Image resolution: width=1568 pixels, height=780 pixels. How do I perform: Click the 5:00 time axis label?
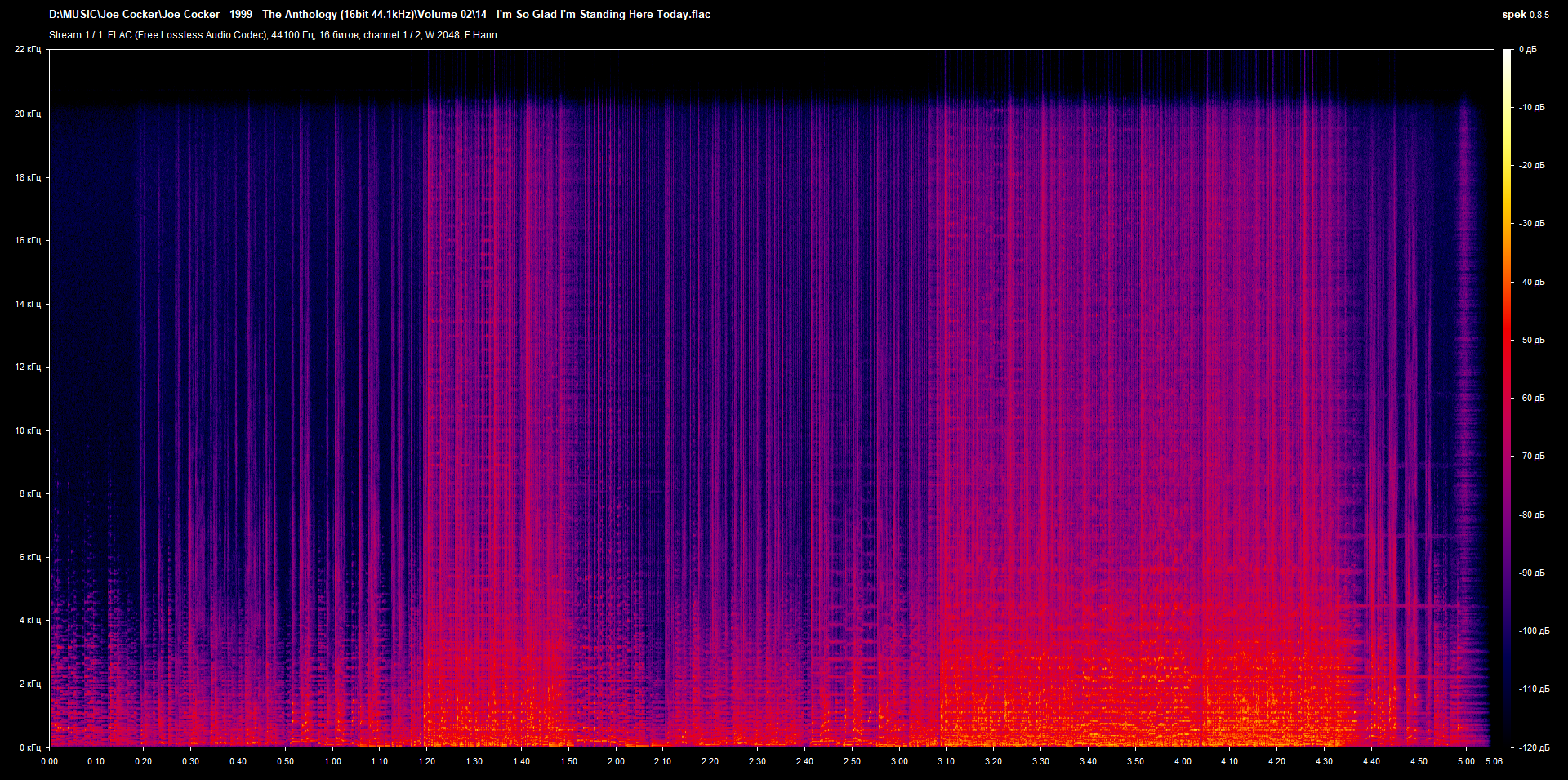(x=1466, y=761)
